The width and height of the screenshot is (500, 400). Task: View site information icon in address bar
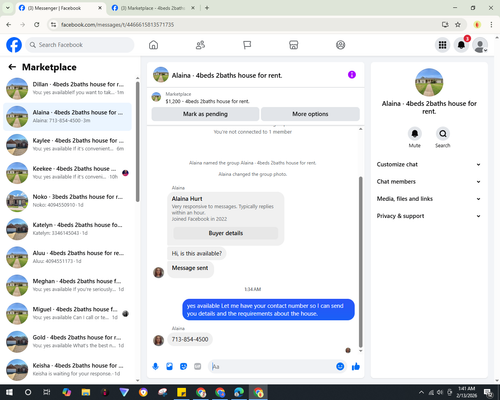tap(54, 25)
